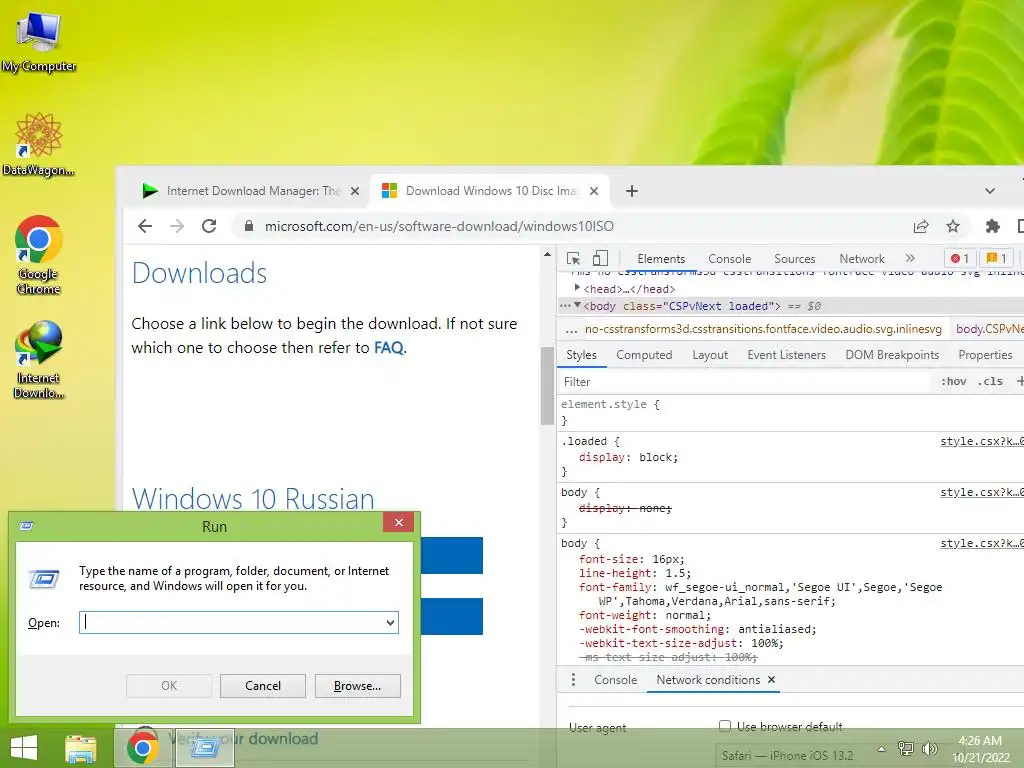Reload the Microsoft download page
The width and height of the screenshot is (1024, 768).
(209, 226)
